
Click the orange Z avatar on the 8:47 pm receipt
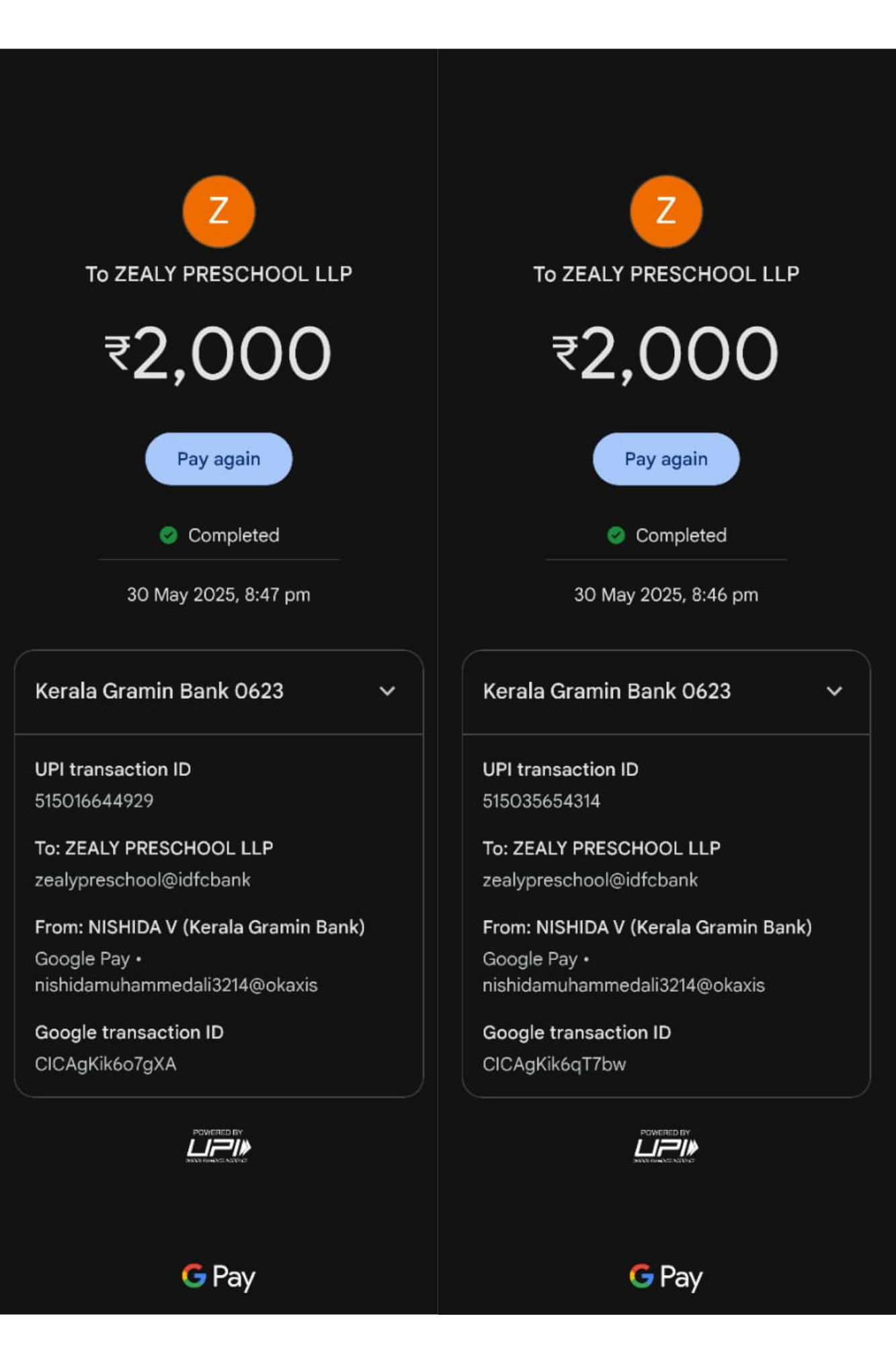tap(218, 211)
